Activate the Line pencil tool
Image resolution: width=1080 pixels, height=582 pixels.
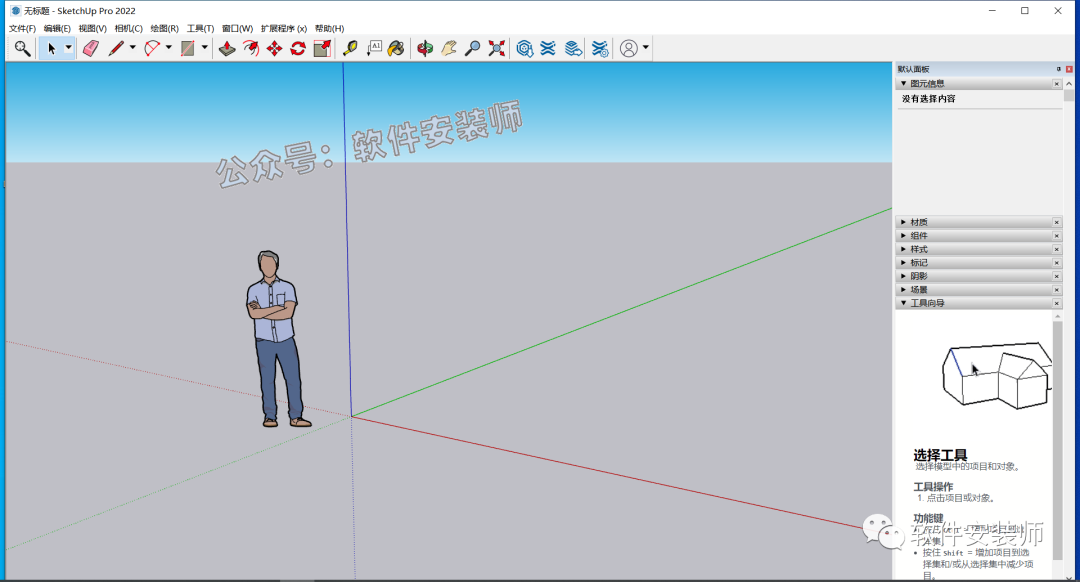point(116,48)
